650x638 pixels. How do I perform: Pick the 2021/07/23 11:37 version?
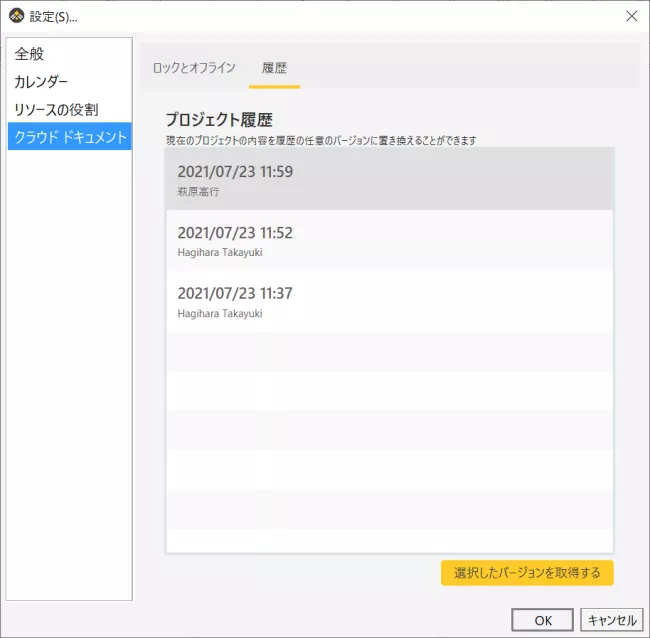coord(389,302)
